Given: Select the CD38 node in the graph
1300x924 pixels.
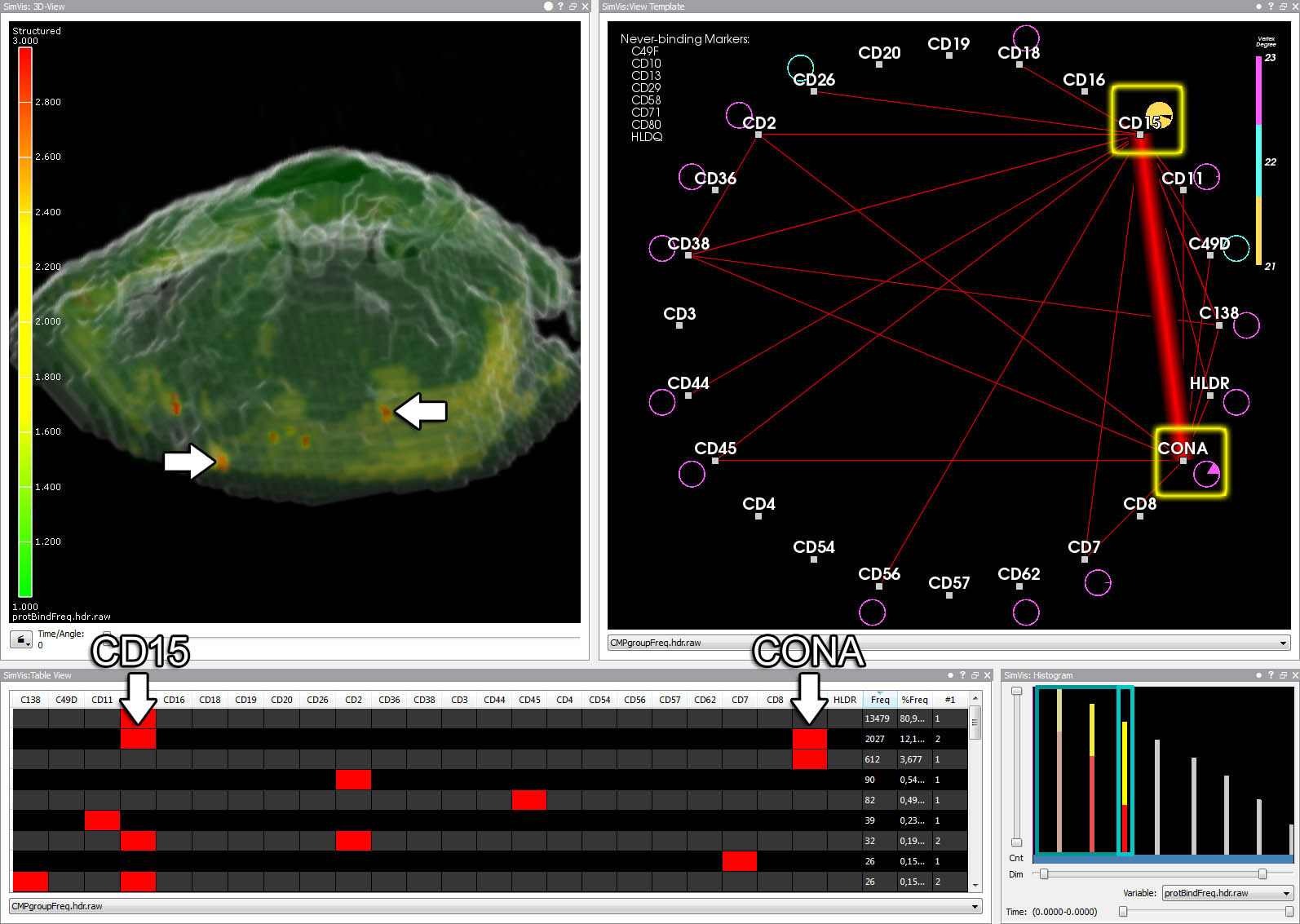Looking at the screenshot, I should pos(688,255).
